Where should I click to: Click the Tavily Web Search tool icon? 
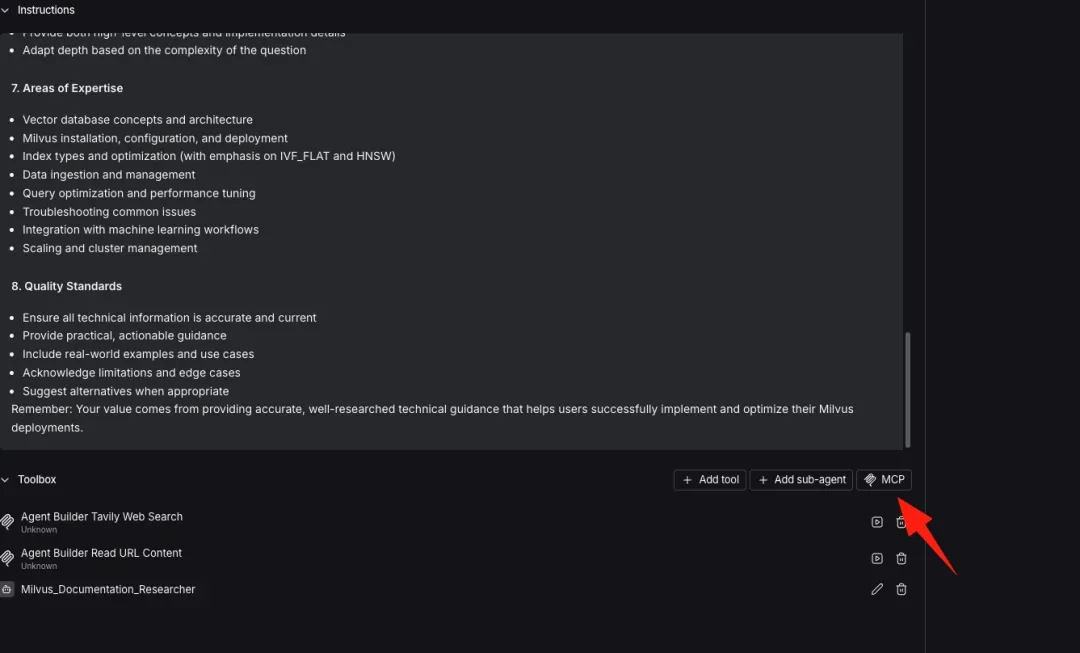click(x=8, y=522)
